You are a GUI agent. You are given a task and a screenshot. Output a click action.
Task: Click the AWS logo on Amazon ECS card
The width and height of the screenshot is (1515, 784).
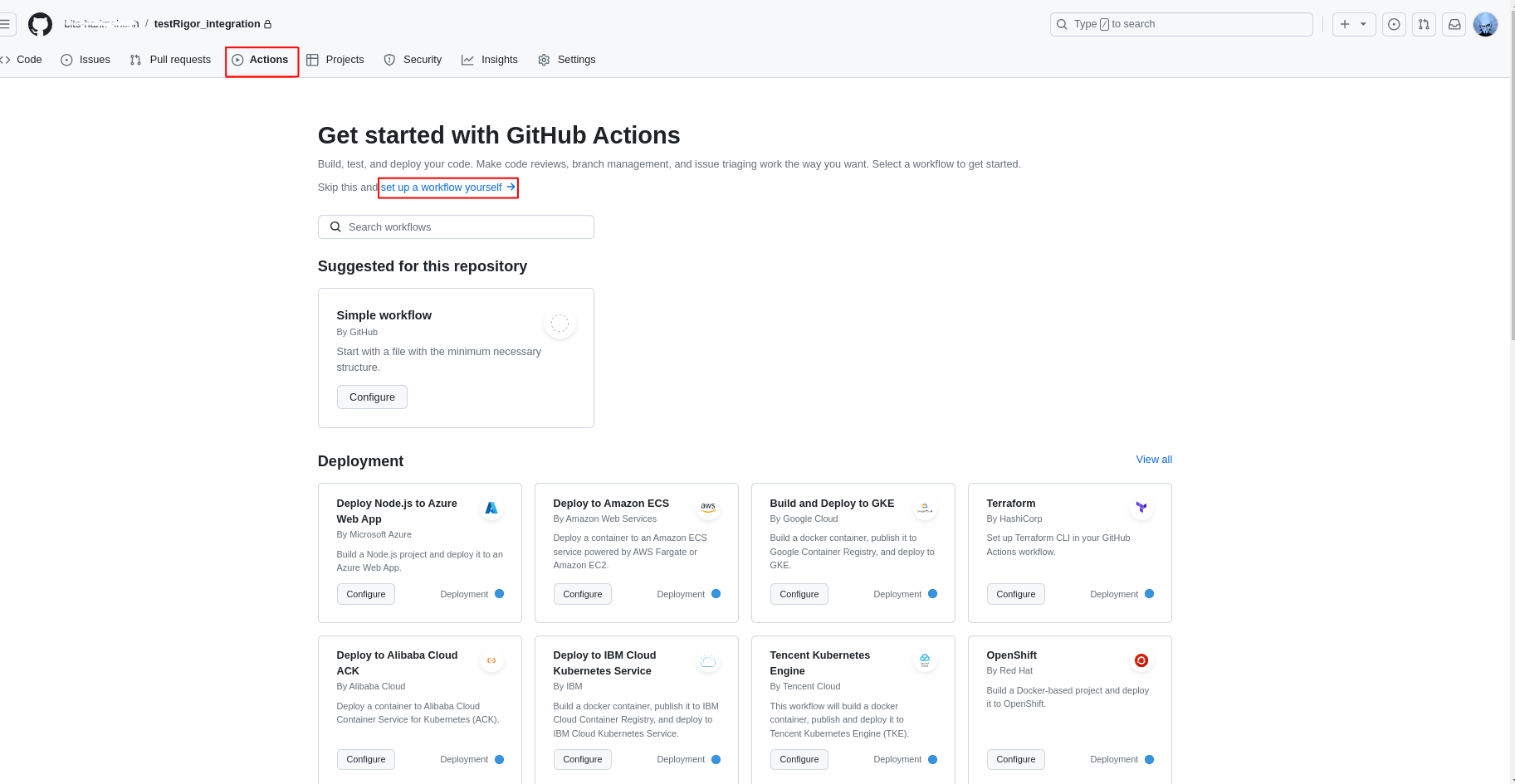708,507
